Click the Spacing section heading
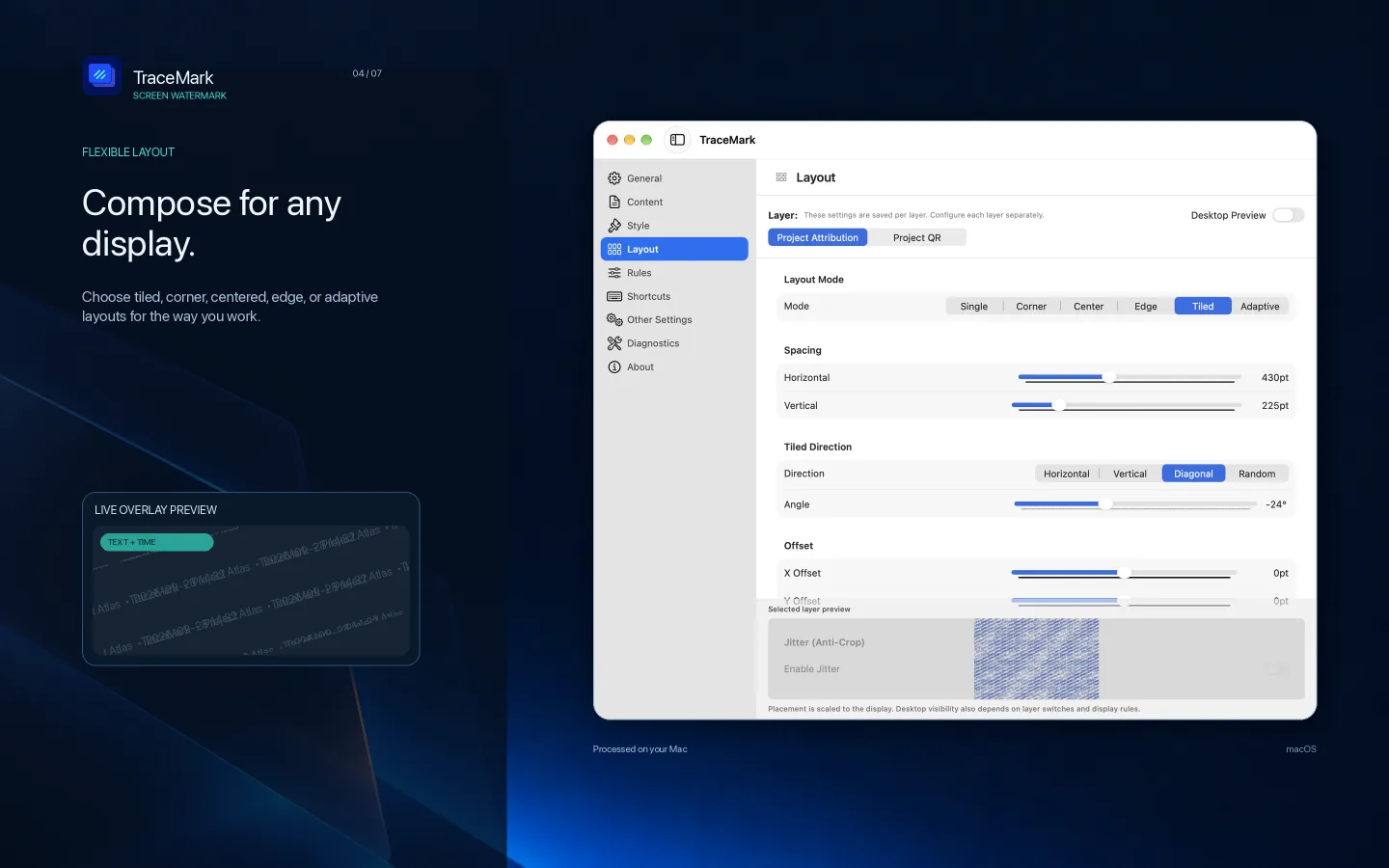The height and width of the screenshot is (868, 1389). (x=803, y=350)
